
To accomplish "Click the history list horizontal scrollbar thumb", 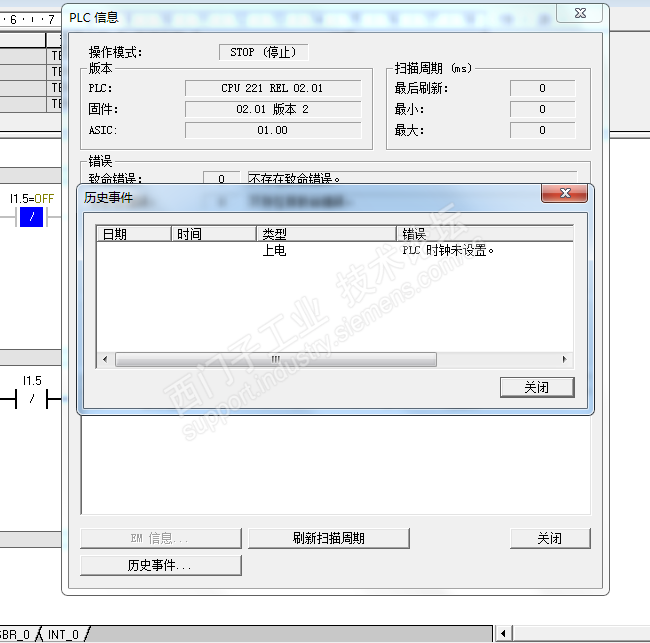I will click(276, 359).
